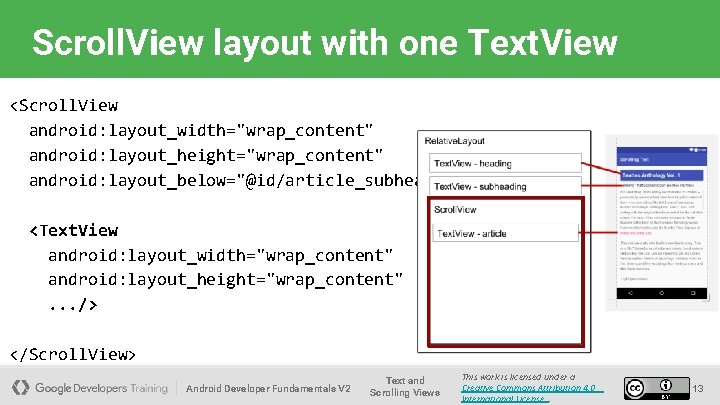
Task: Click the <TextView opening tag
Action: [73, 230]
